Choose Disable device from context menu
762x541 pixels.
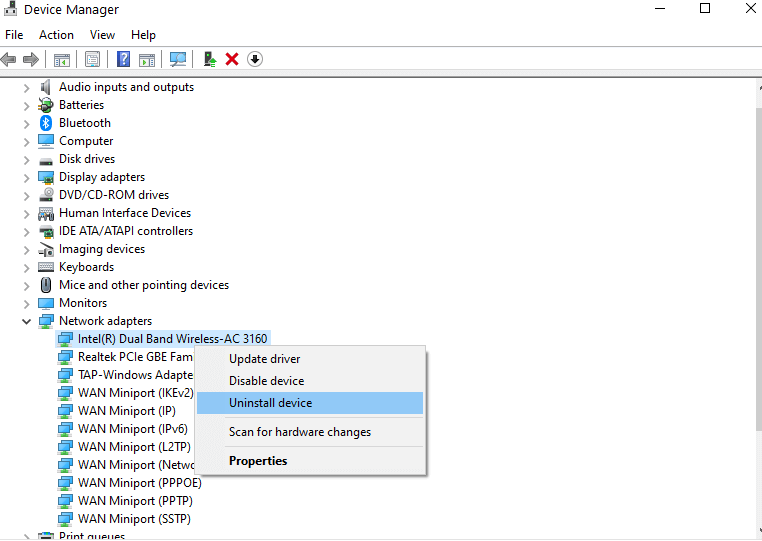tap(310, 381)
